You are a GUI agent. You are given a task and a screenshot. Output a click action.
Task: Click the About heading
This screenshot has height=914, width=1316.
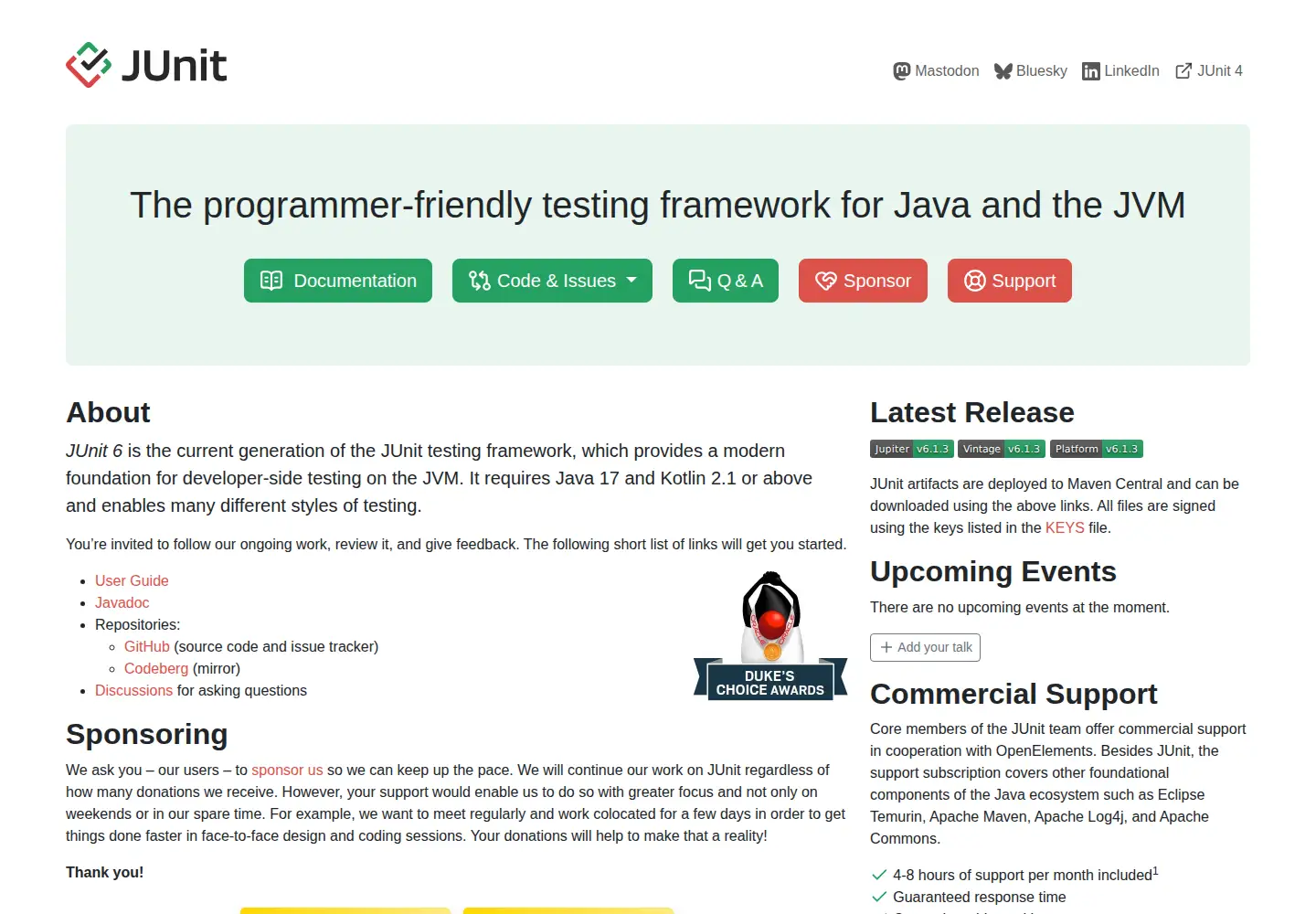tap(108, 412)
